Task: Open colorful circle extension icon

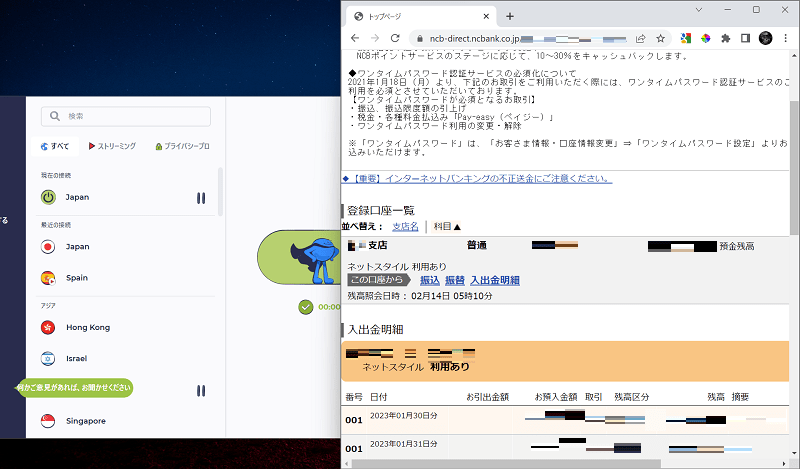Action: (706, 38)
